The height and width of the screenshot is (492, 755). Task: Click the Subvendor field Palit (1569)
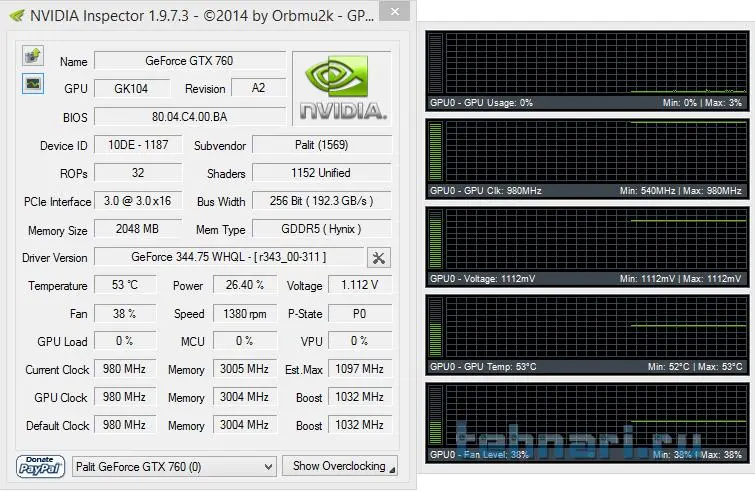point(322,144)
